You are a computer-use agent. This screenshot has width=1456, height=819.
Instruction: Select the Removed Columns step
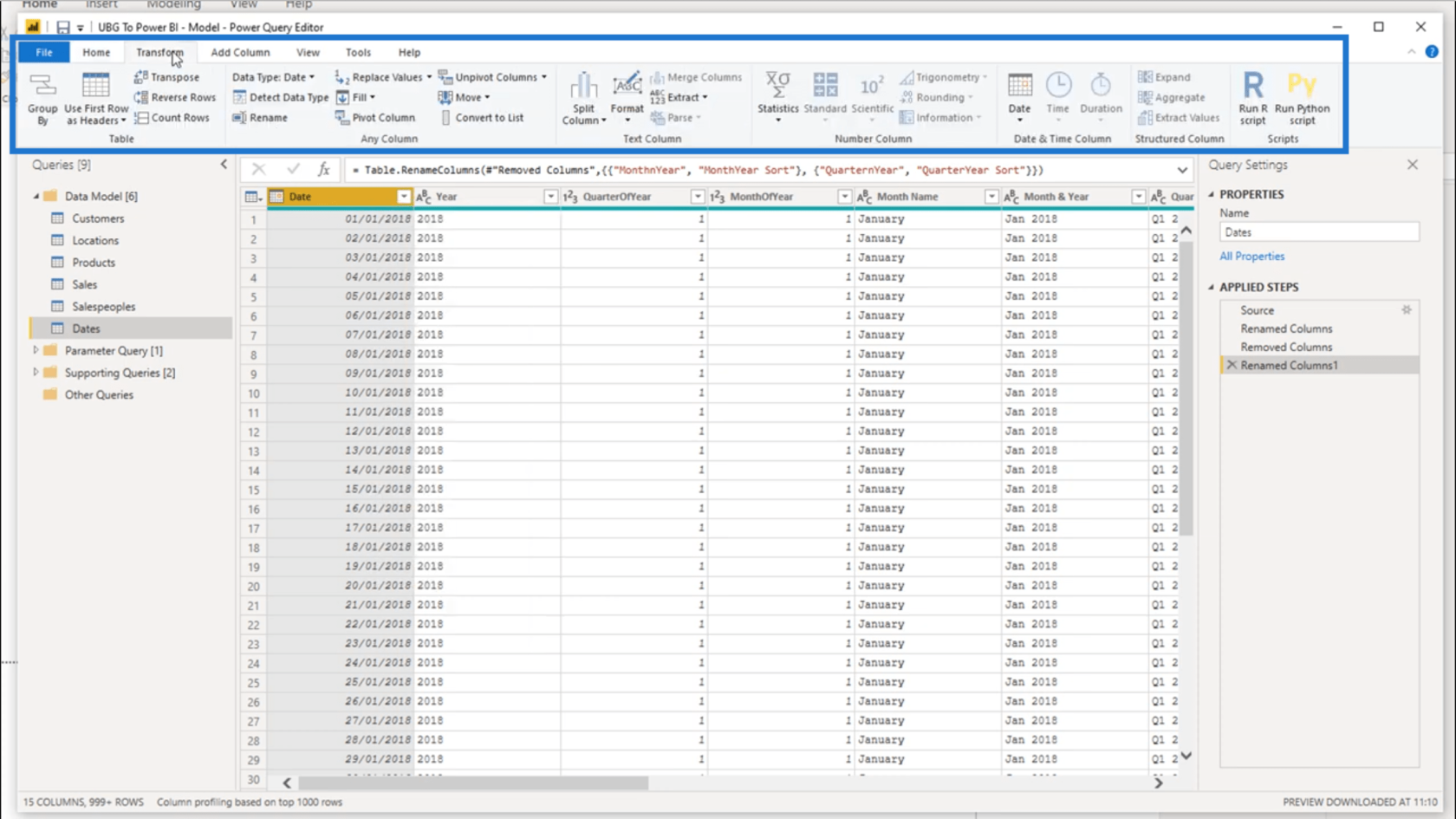[1286, 347]
